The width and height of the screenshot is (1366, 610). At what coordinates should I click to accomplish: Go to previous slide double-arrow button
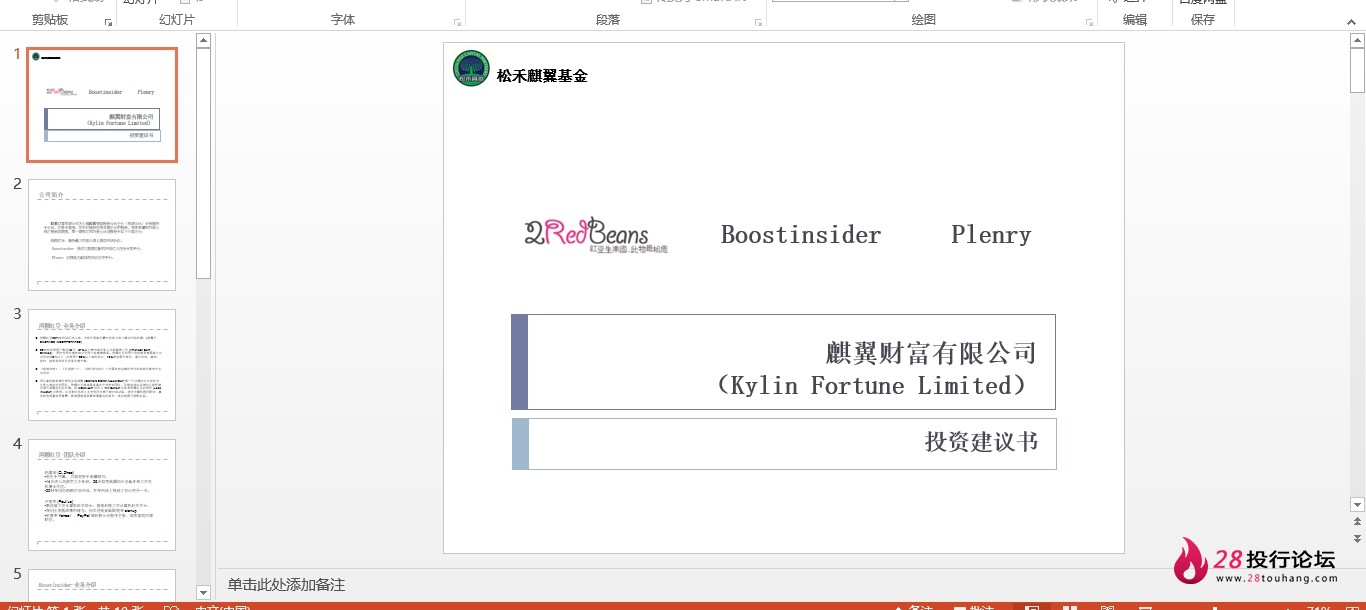[x=1357, y=521]
